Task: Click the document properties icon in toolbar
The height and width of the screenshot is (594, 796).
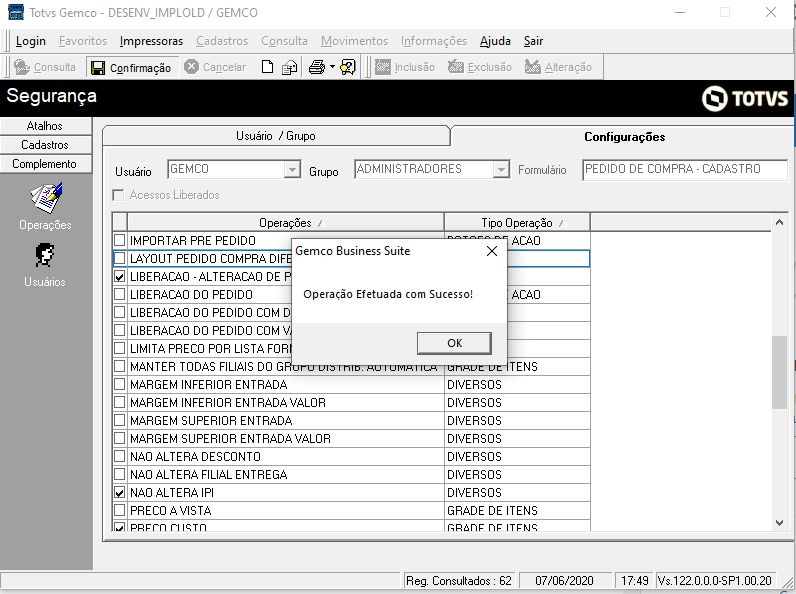Action: [x=289, y=67]
